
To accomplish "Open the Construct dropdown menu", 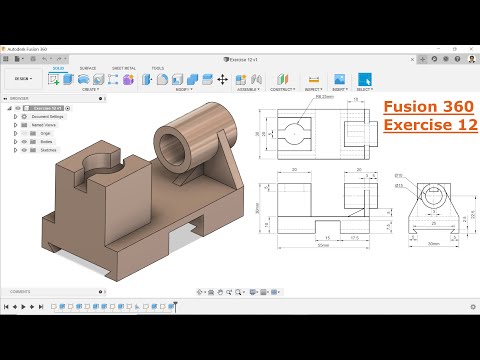I will pyautogui.click(x=282, y=90).
